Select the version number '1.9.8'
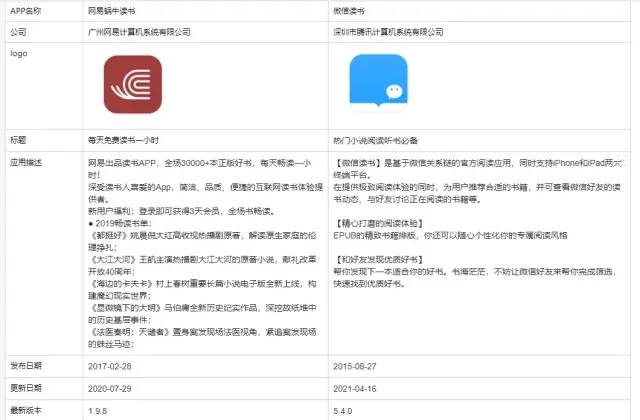This screenshot has height=420, width=640. [x=98, y=411]
